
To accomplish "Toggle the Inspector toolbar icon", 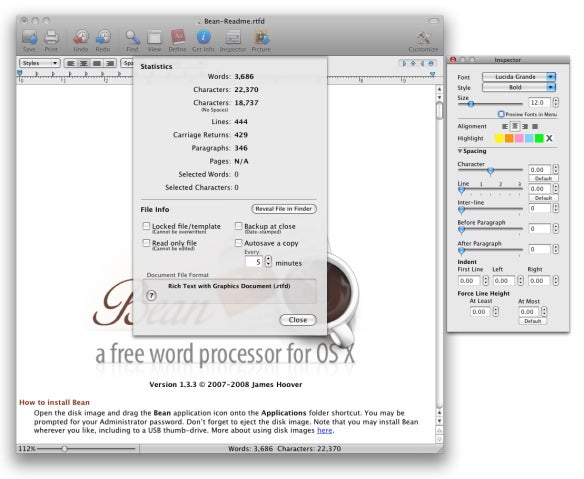I will (x=233, y=41).
